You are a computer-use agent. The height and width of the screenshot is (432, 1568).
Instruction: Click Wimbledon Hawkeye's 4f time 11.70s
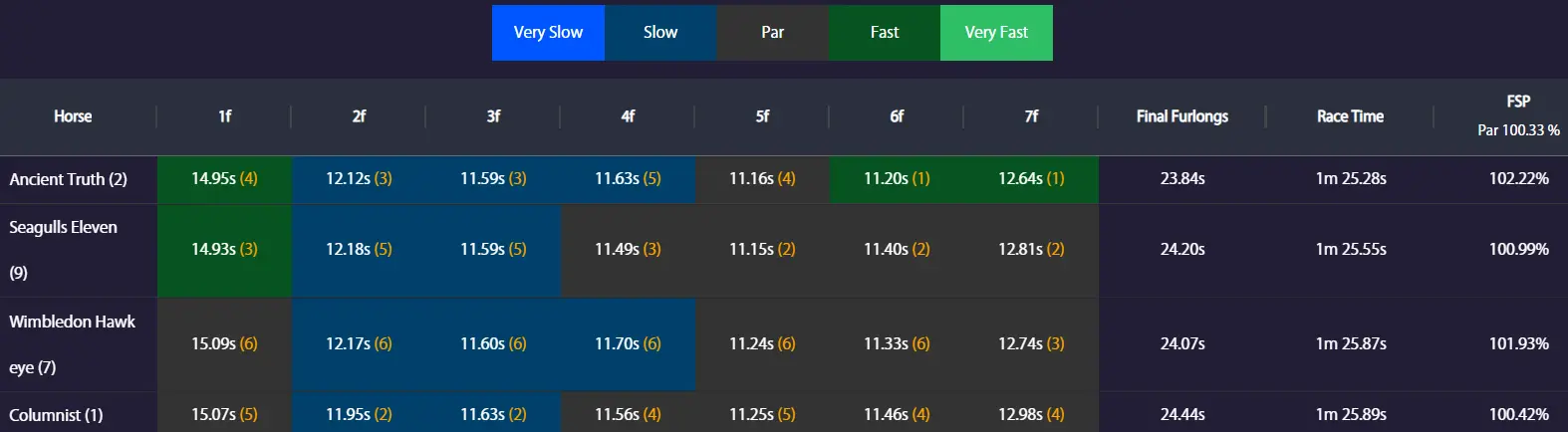(628, 344)
